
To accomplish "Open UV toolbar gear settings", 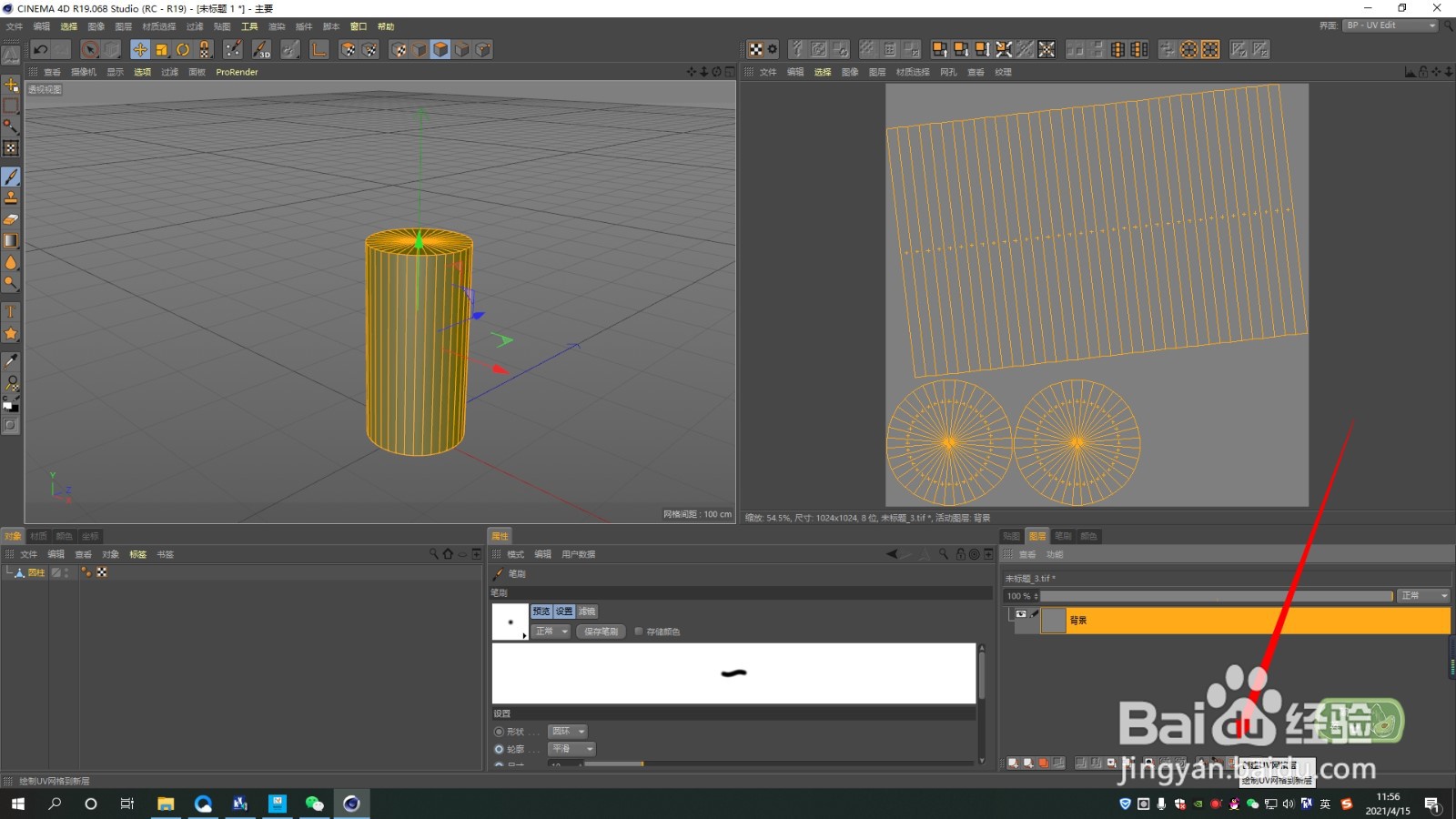I will click(x=773, y=49).
